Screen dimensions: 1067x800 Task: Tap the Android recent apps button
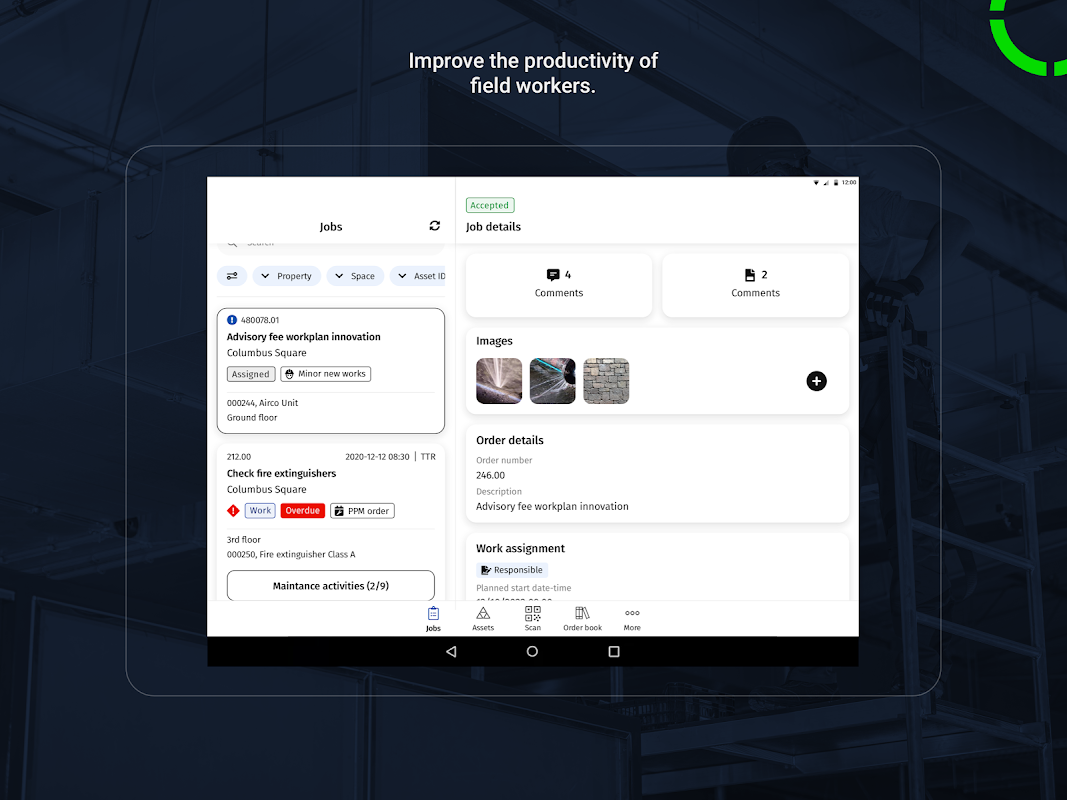pos(614,652)
